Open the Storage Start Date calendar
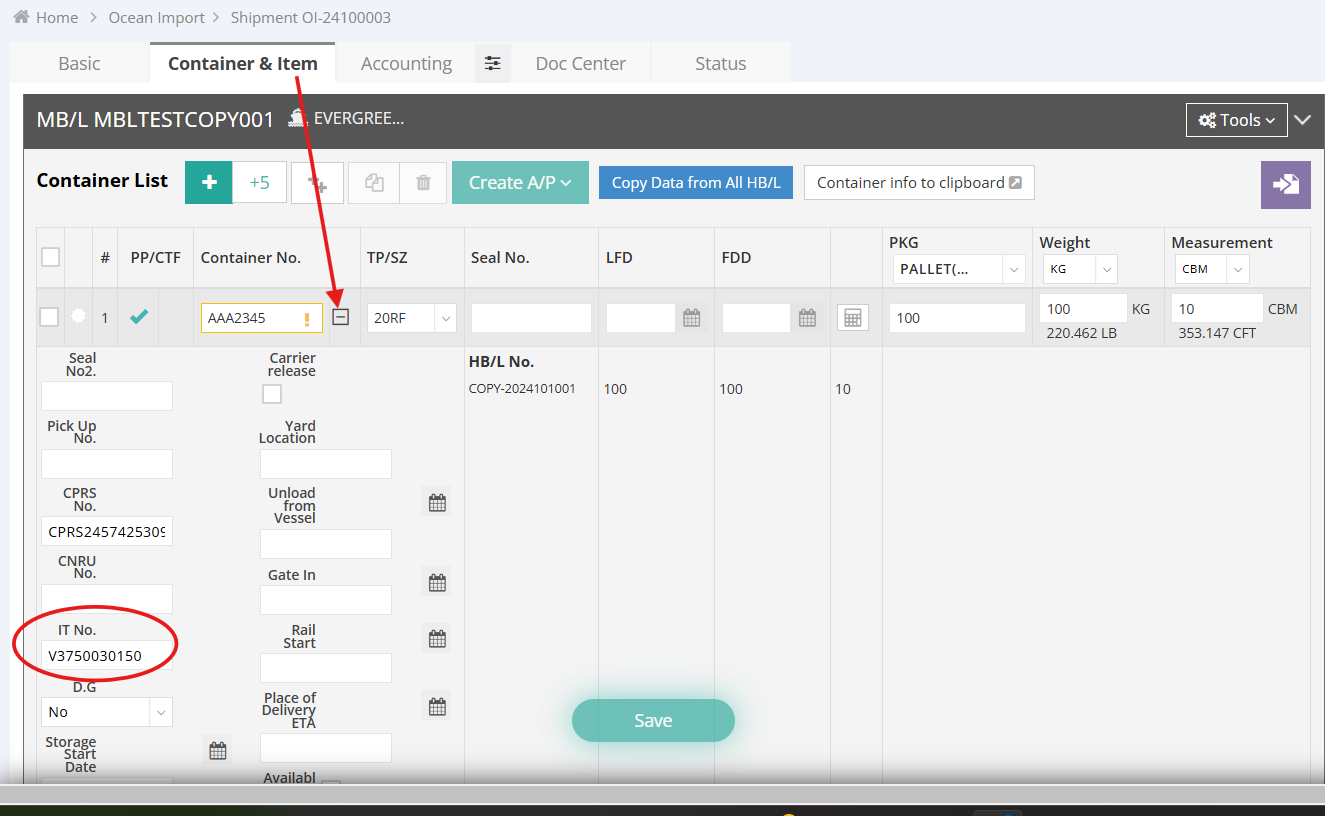Screen dimensions: 1325x816 click(217, 750)
